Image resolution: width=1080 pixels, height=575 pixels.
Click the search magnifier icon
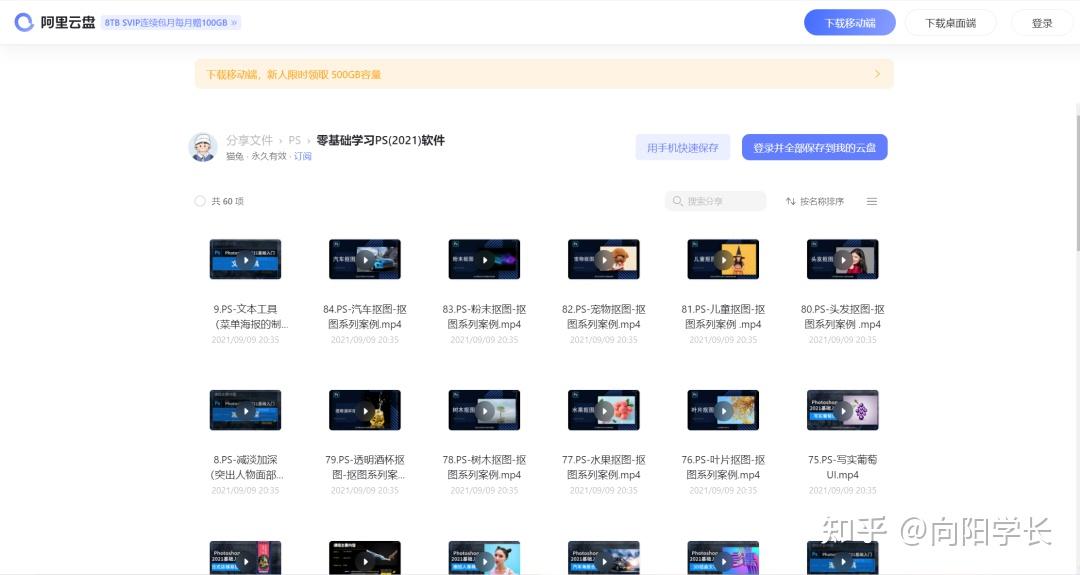(x=678, y=201)
